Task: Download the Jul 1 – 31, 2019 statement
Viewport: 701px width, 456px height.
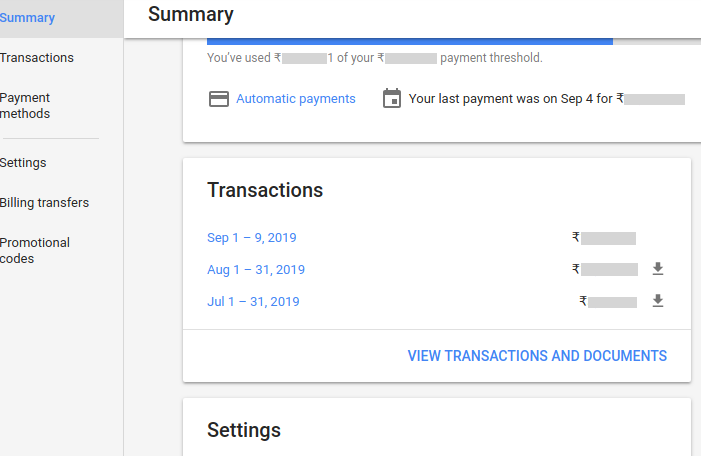Action: (658, 301)
